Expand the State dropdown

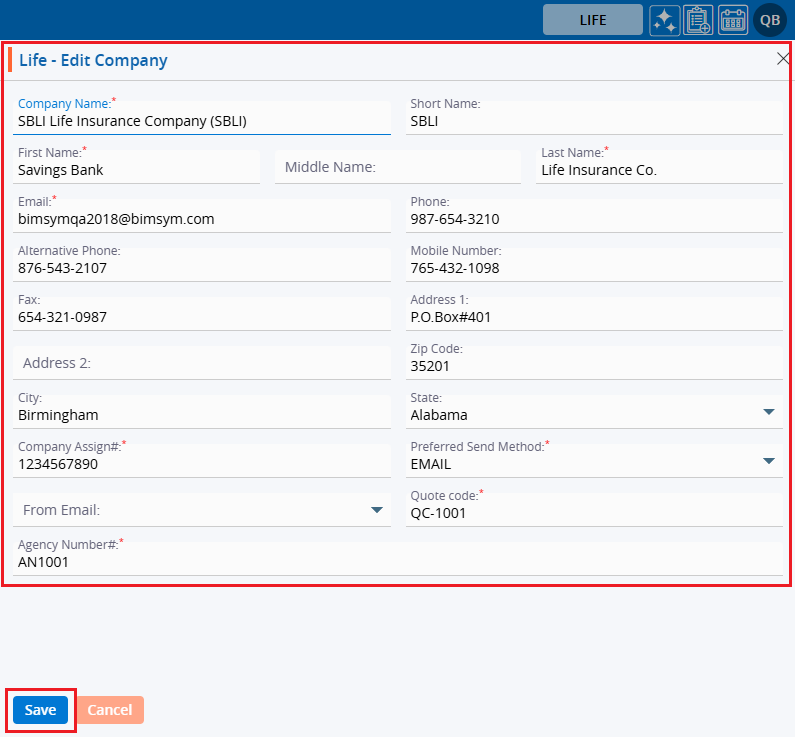click(x=768, y=413)
